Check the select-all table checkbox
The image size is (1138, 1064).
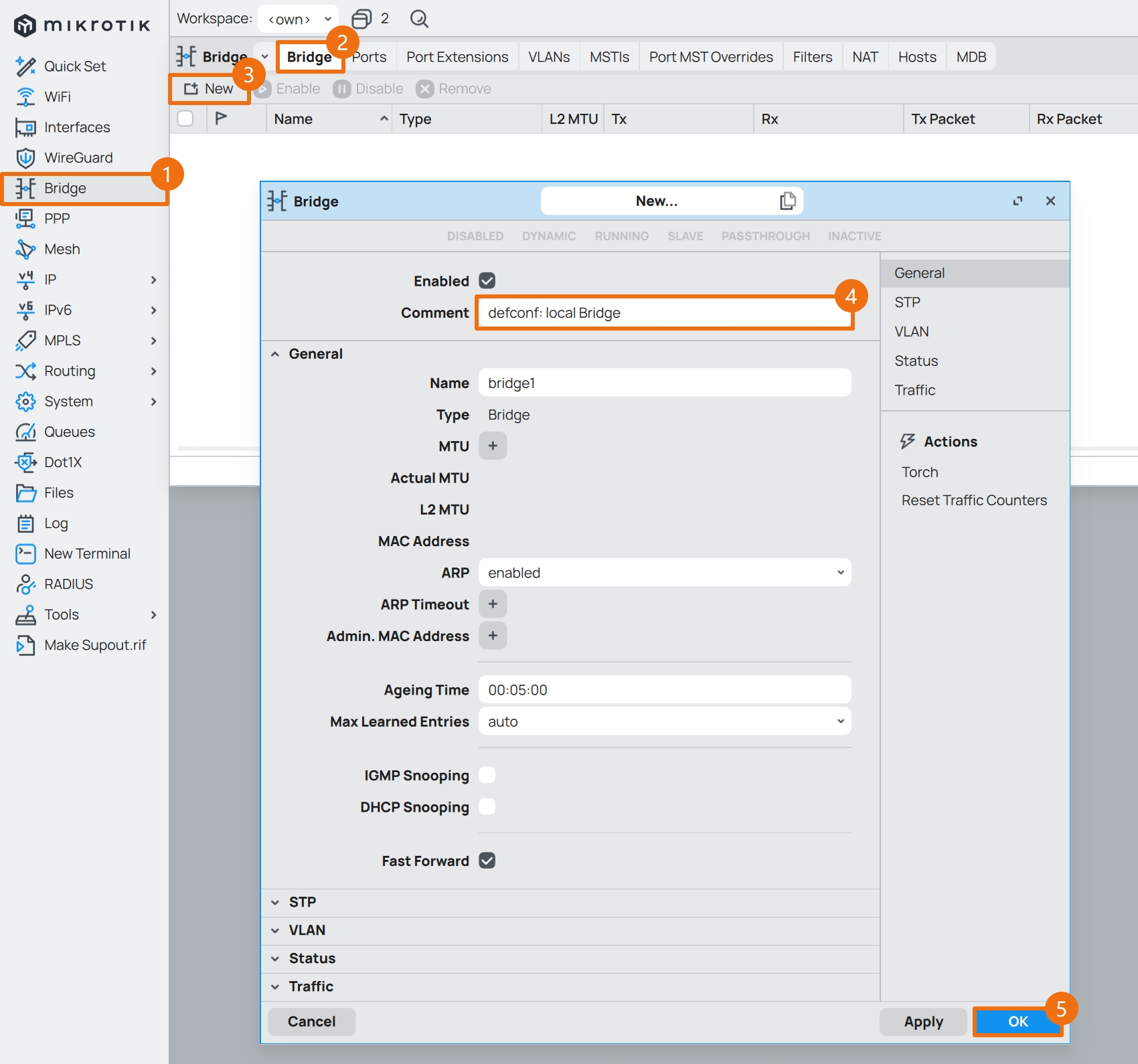(185, 118)
